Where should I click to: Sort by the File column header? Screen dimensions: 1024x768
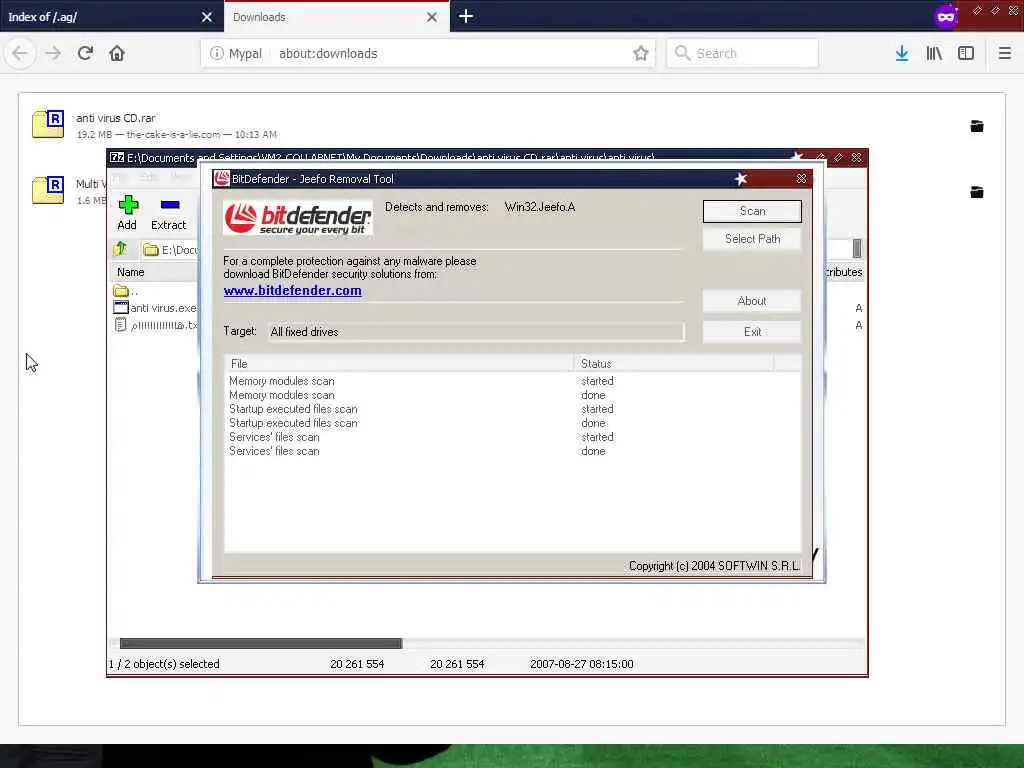(x=398, y=364)
